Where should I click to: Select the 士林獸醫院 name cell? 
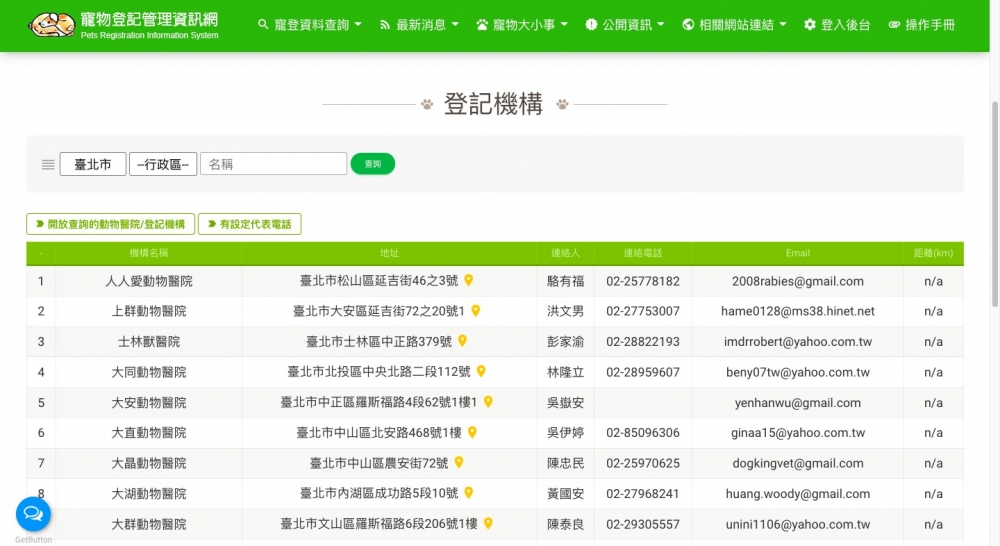coord(149,341)
